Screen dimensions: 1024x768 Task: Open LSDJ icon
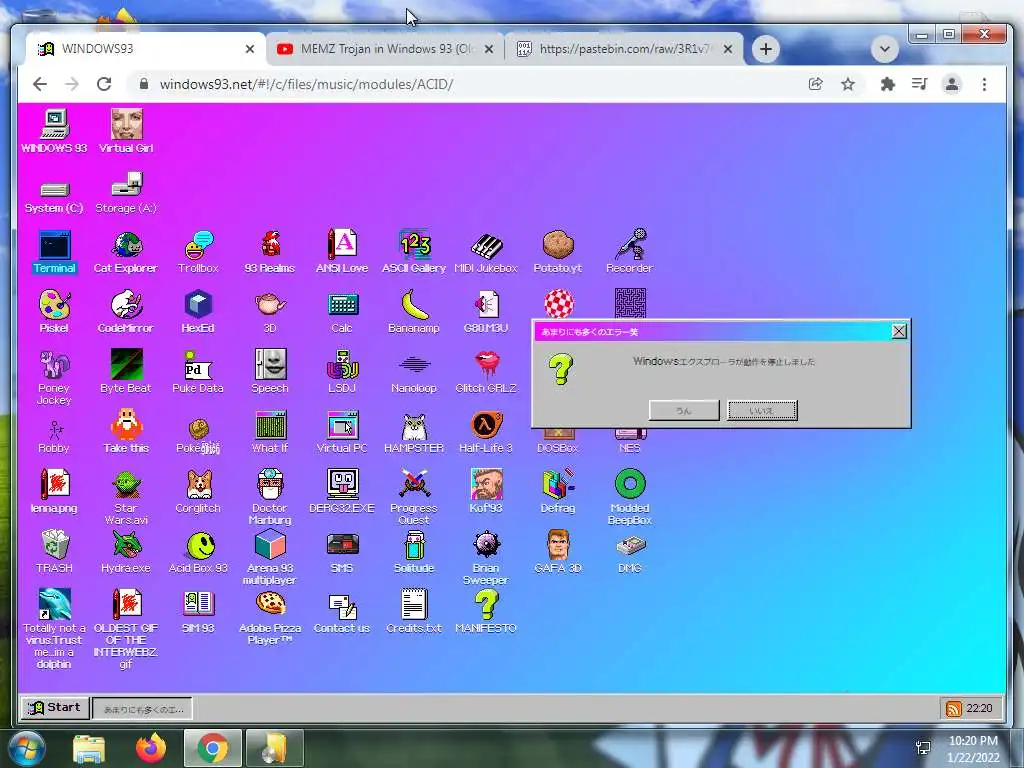(342, 372)
